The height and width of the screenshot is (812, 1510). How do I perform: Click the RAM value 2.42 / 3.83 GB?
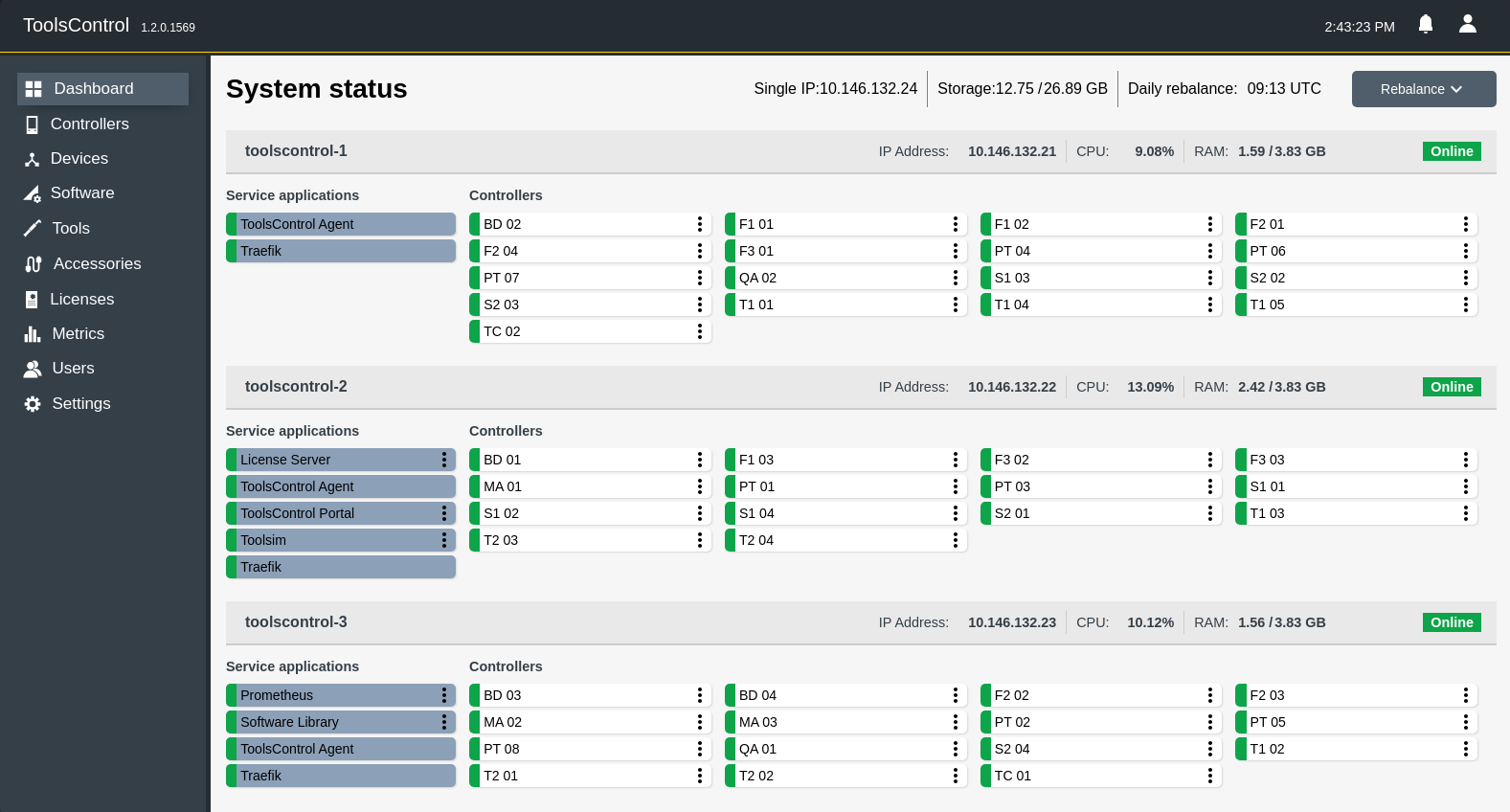coord(1282,387)
